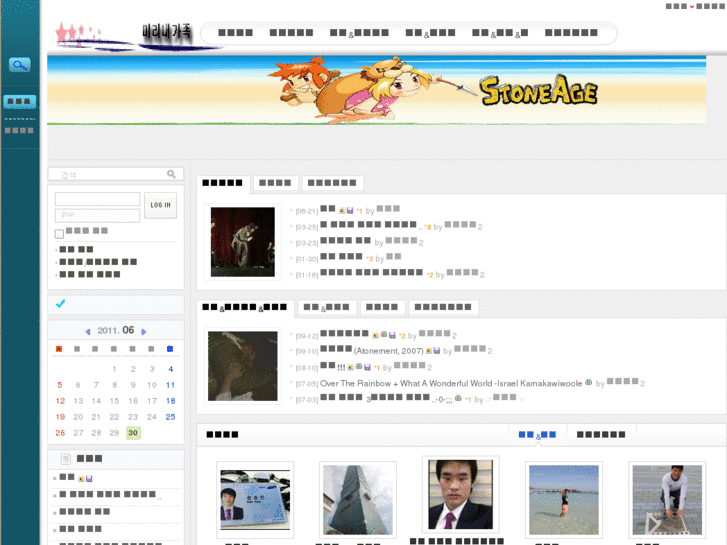Open the post dated 03-23

click(345, 241)
